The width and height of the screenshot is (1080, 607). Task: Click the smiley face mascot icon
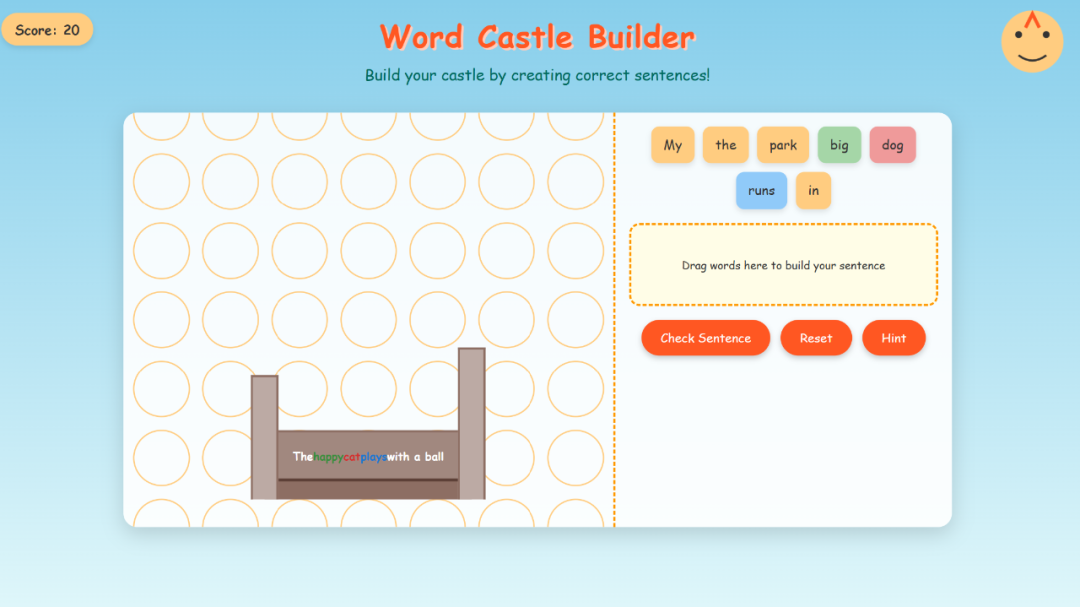(1032, 41)
